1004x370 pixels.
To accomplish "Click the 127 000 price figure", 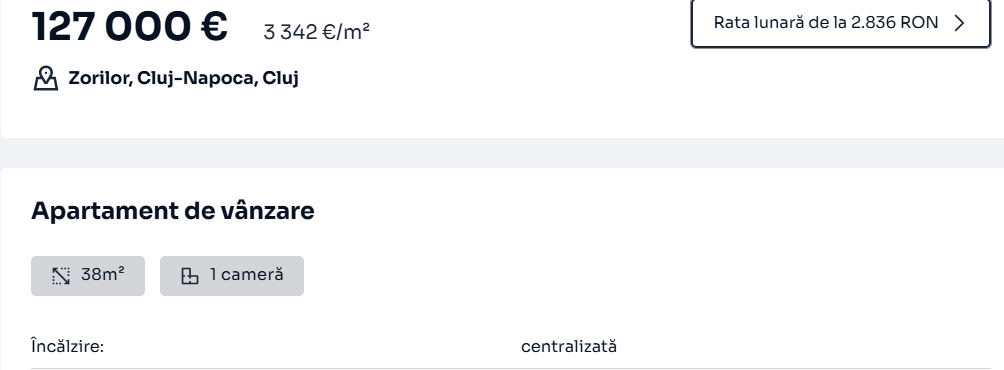I will click(x=111, y=26).
